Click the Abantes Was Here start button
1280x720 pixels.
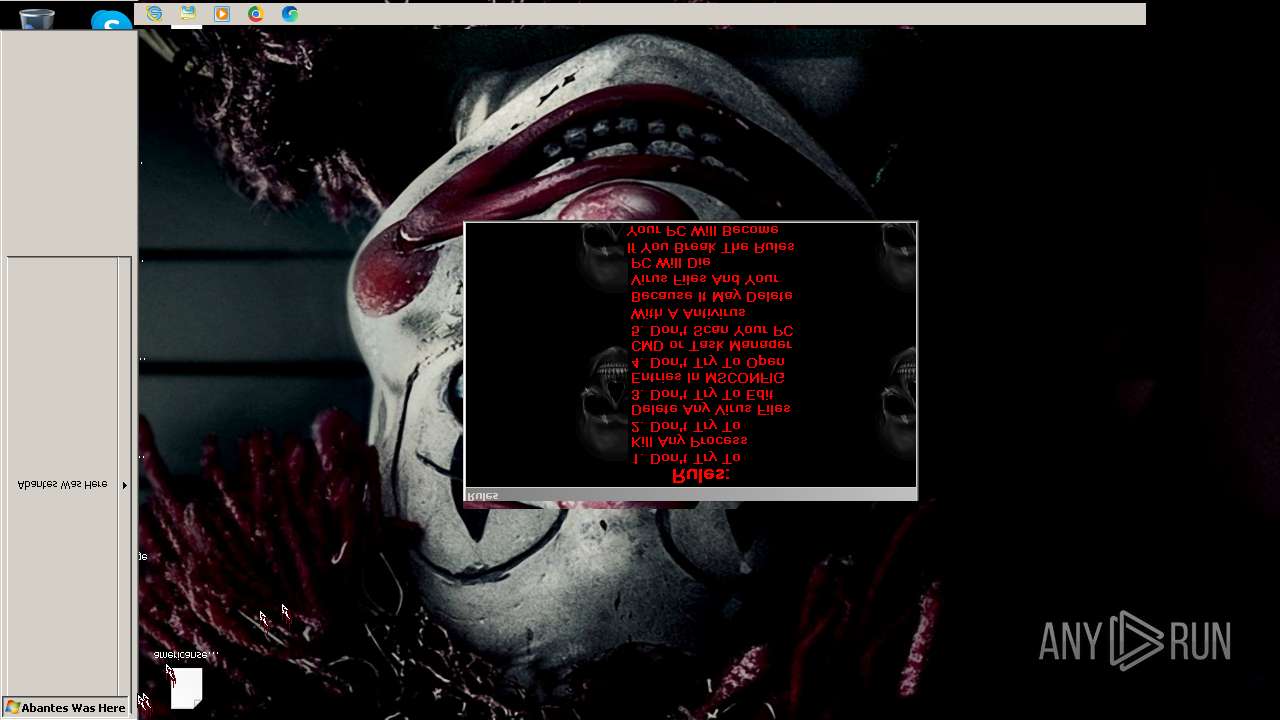click(66, 707)
